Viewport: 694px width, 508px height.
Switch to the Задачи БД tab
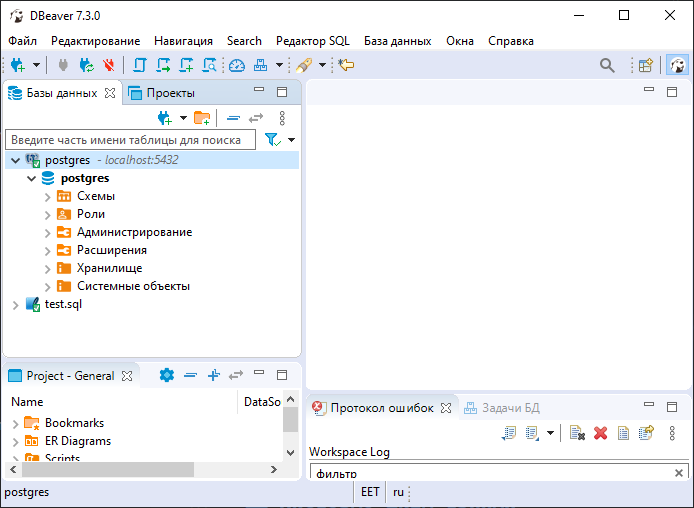pos(502,408)
